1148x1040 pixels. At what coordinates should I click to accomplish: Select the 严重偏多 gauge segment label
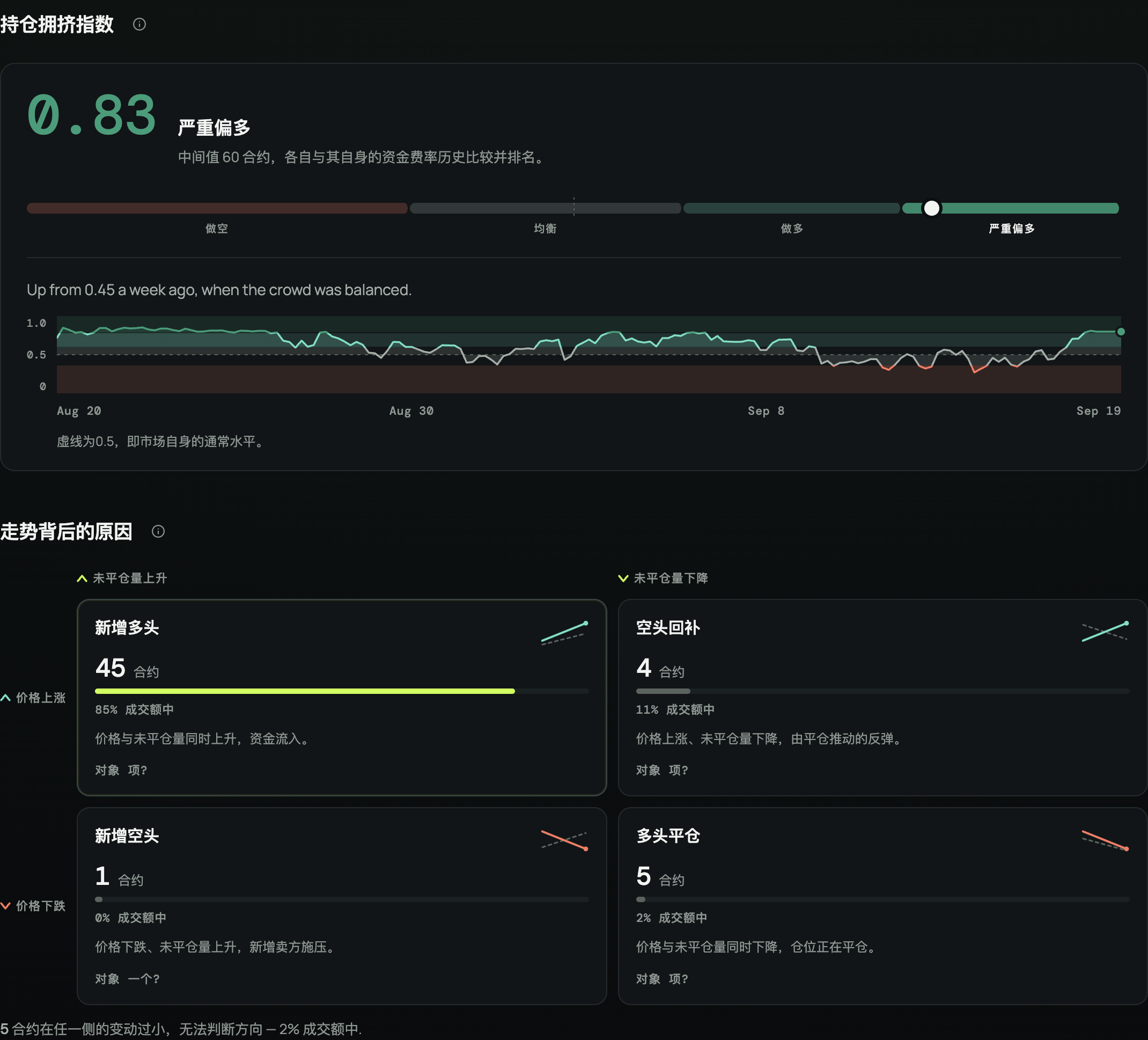(1011, 229)
